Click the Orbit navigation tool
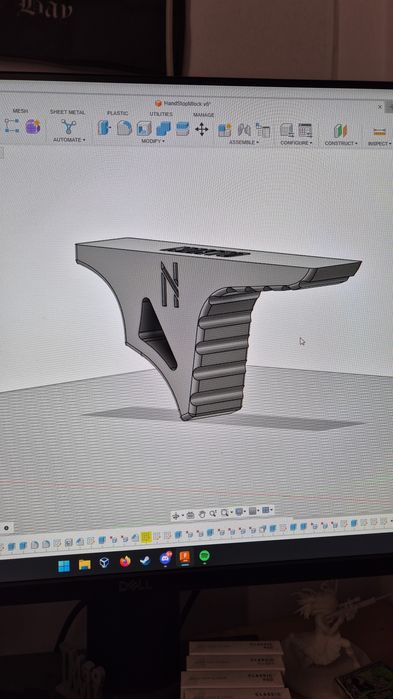 pyautogui.click(x=176, y=516)
